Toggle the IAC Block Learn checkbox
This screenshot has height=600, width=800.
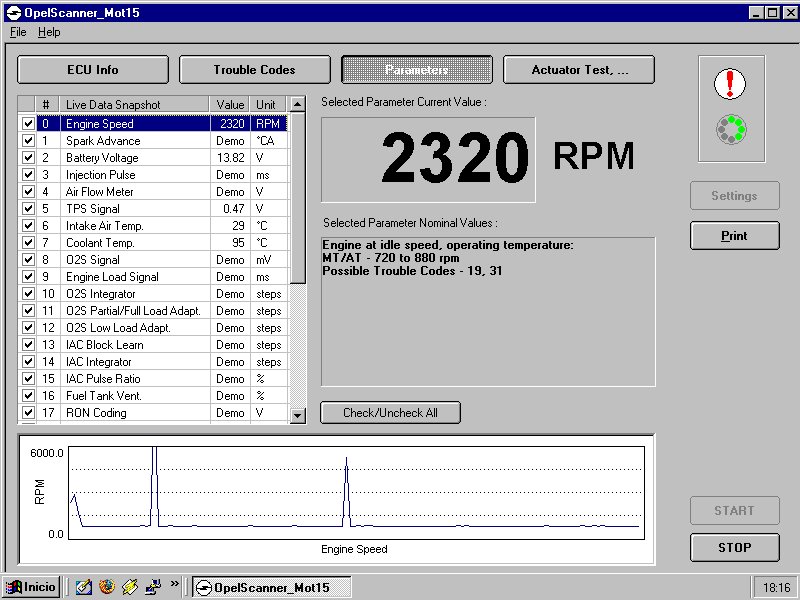click(x=28, y=345)
